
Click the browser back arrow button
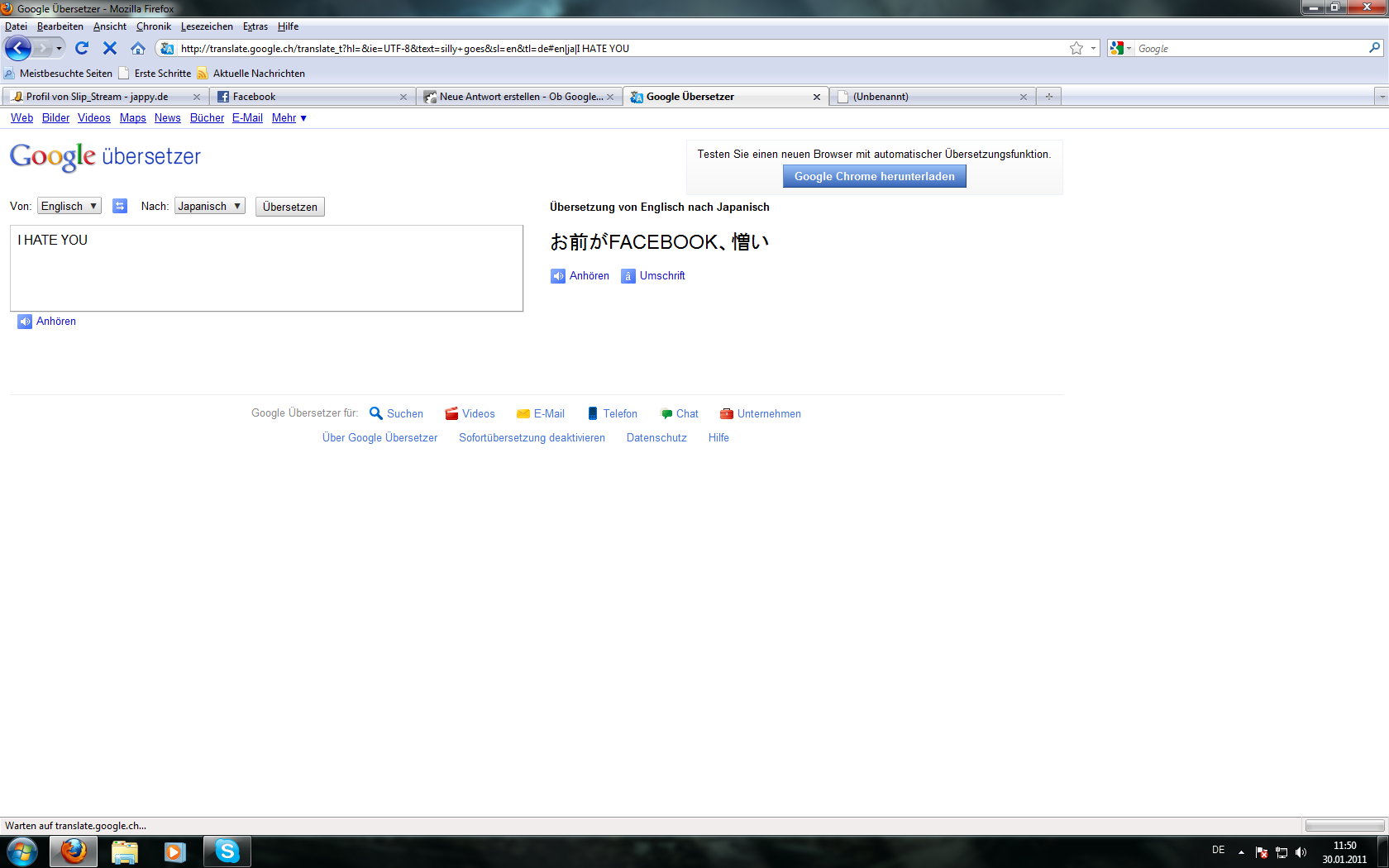click(18, 48)
